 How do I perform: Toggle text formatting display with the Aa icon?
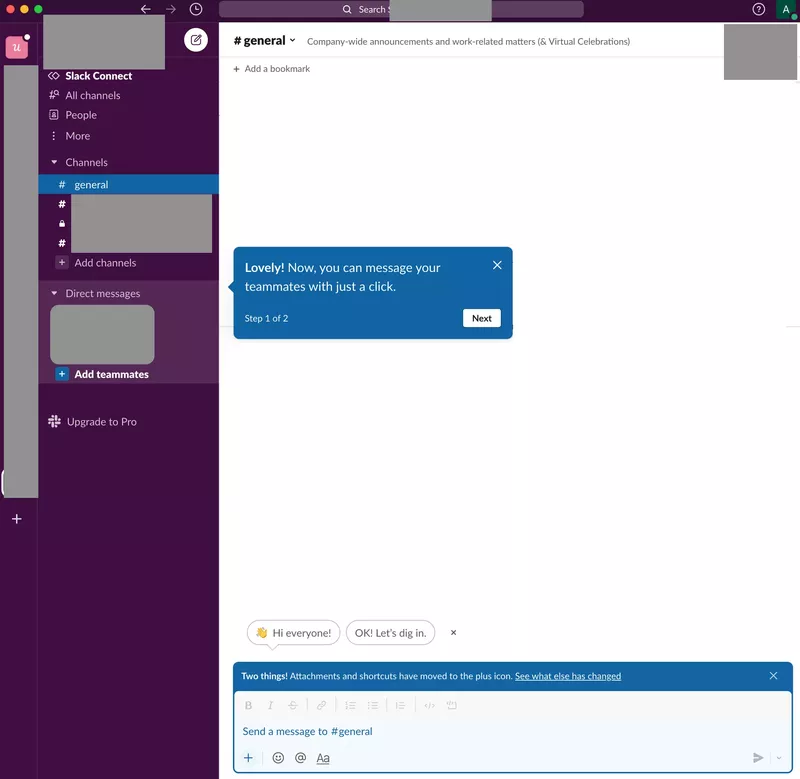coord(322,758)
